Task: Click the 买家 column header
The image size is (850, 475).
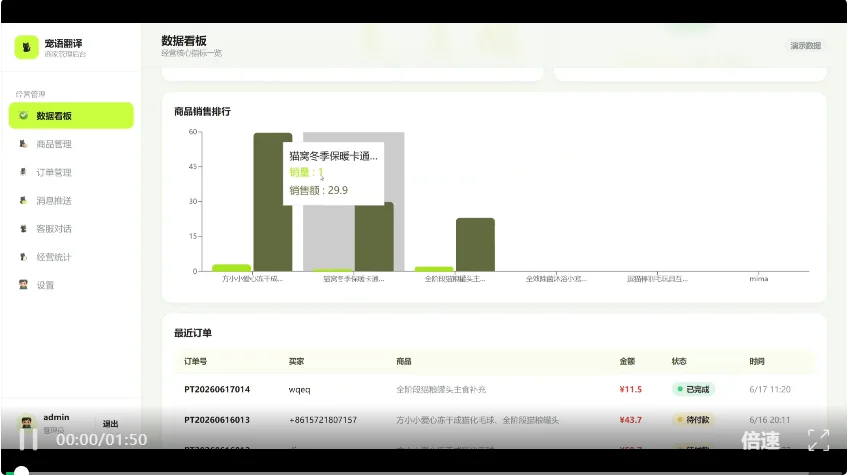Action: click(296, 361)
